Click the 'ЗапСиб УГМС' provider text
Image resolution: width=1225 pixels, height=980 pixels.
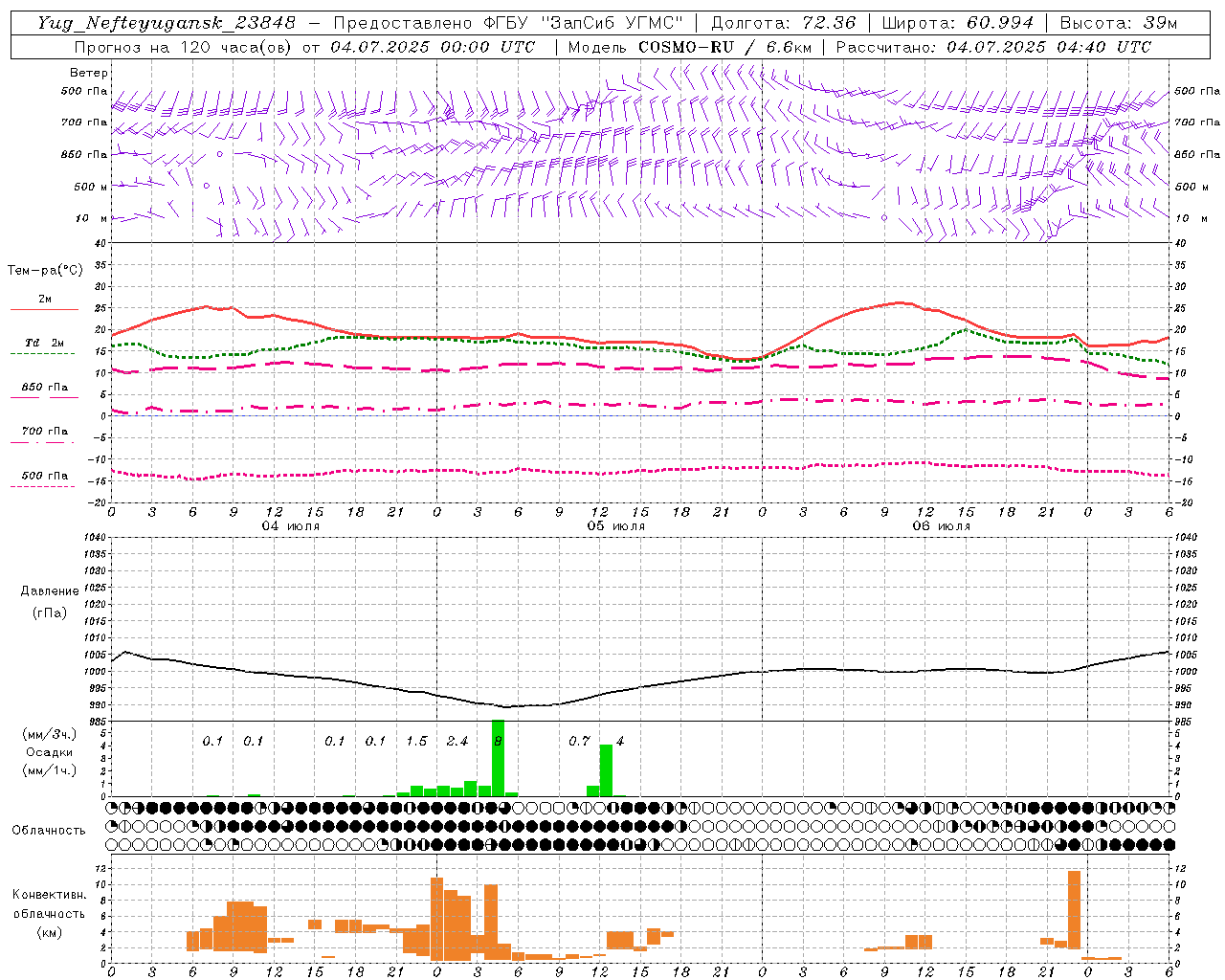click(612, 23)
